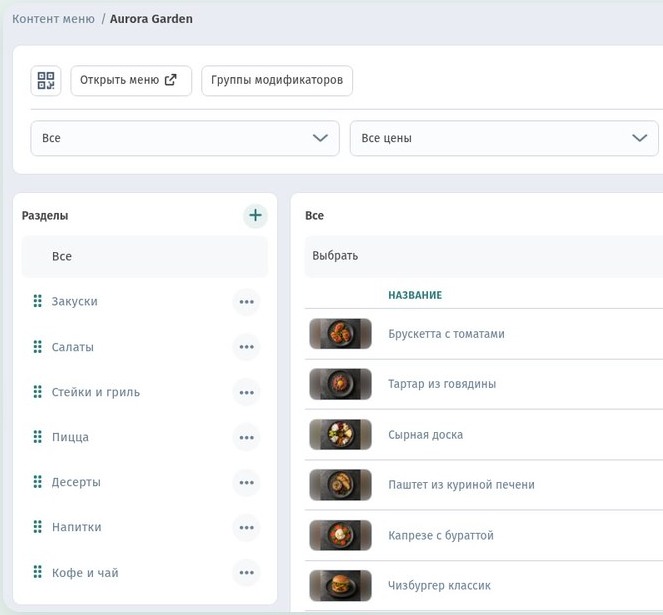Expand the Все цены dropdown
The image size is (663, 615).
pyautogui.click(x=504, y=138)
